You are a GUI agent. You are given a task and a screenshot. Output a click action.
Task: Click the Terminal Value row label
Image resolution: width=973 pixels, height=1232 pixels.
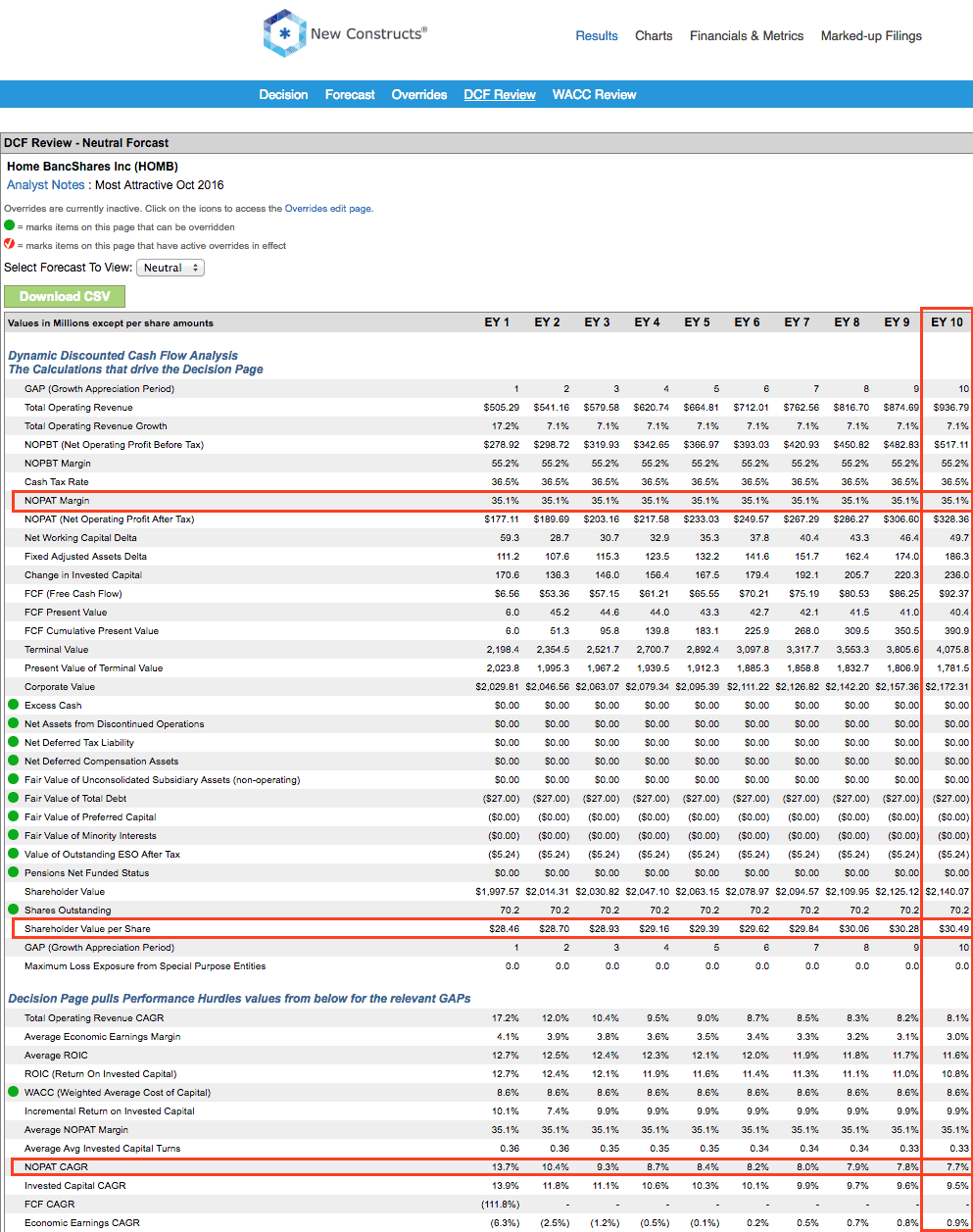[56, 650]
